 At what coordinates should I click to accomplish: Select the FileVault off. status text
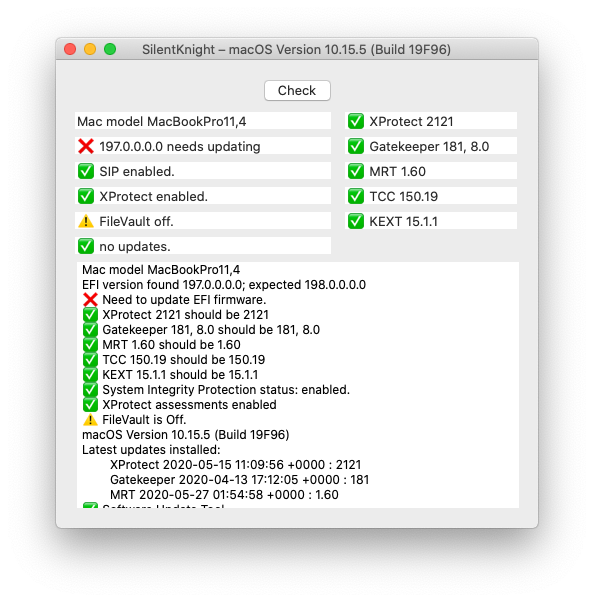[136, 222]
